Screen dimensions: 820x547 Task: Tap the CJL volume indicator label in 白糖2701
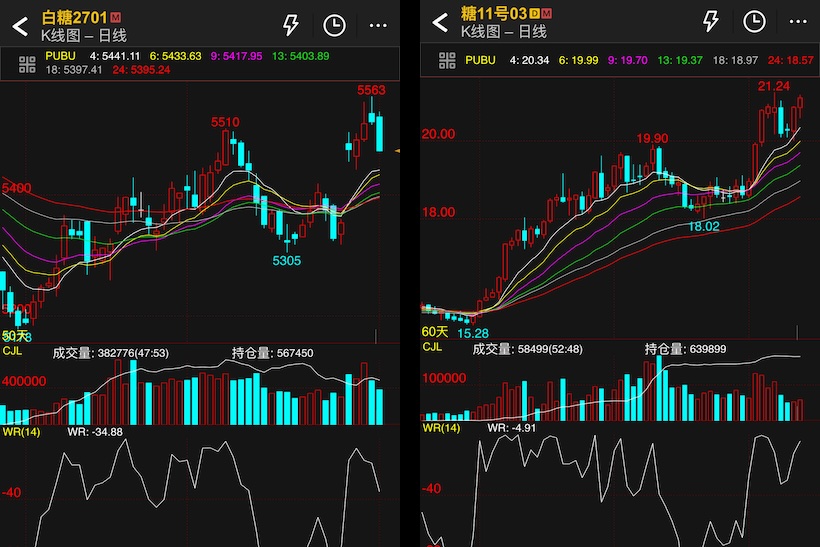pos(12,350)
